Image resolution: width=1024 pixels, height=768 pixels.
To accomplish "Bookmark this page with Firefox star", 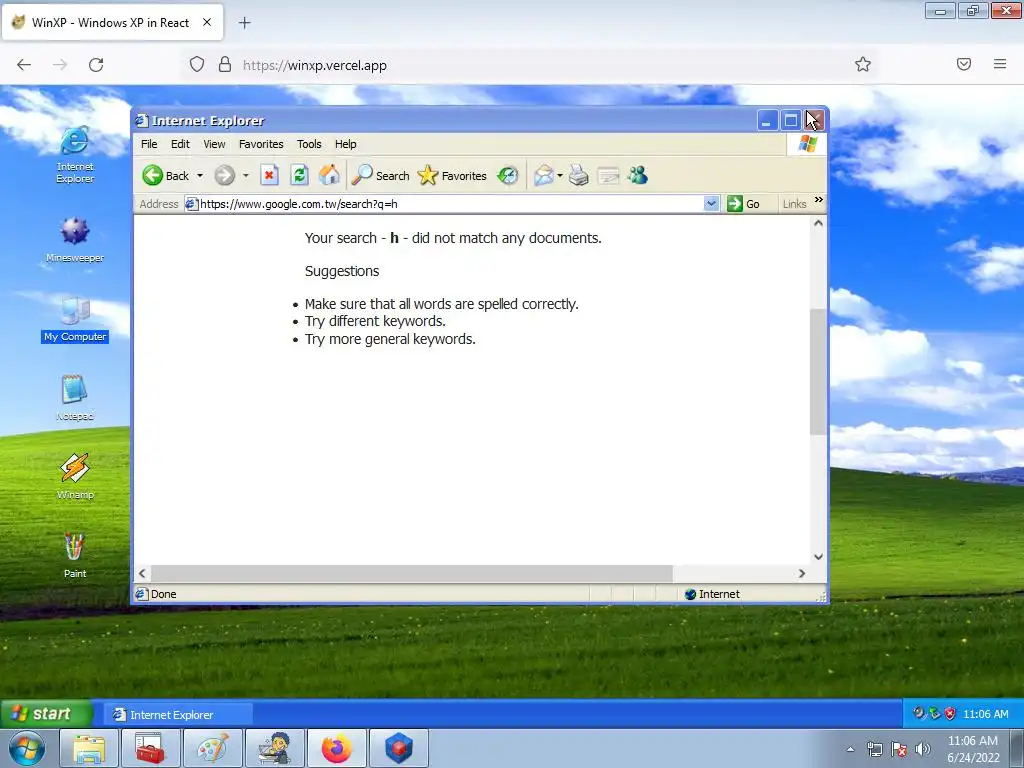I will [863, 64].
